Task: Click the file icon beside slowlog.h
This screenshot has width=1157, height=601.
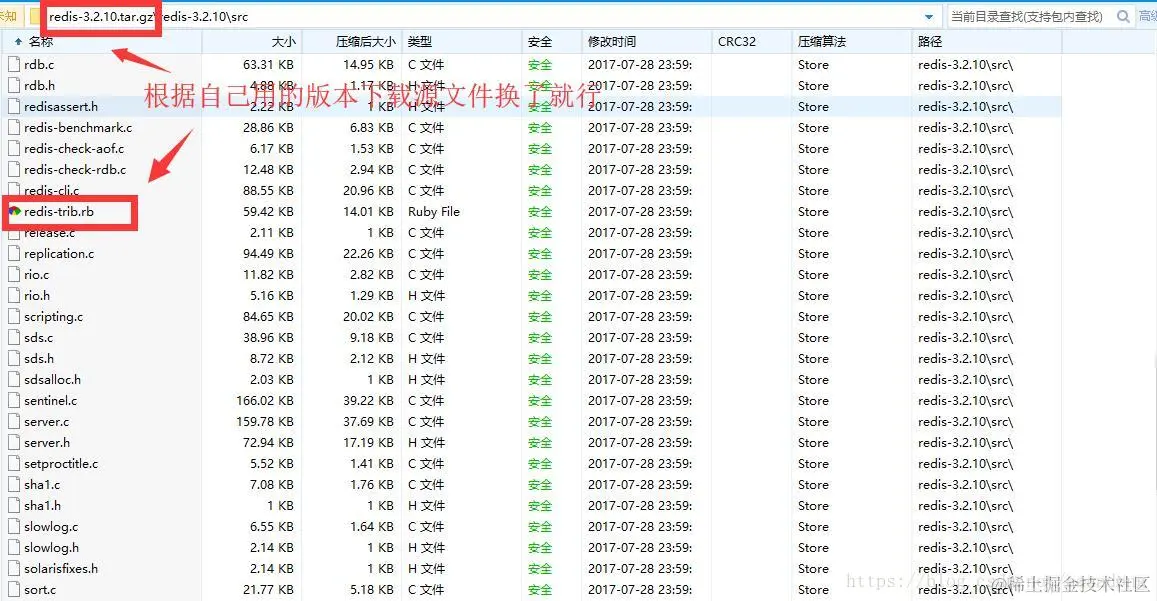Action: click(x=13, y=547)
